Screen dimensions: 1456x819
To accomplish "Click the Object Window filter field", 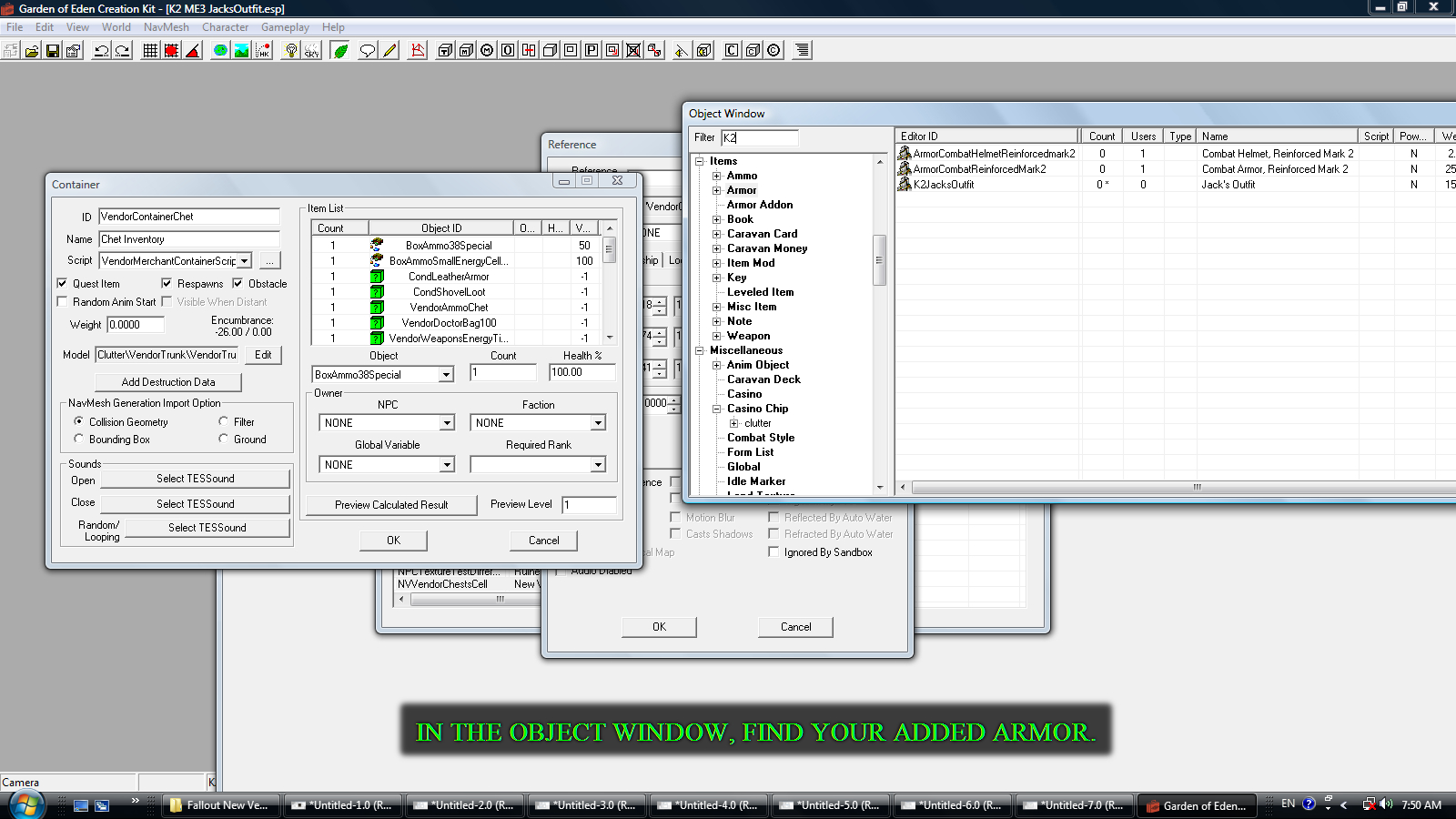I will [759, 137].
